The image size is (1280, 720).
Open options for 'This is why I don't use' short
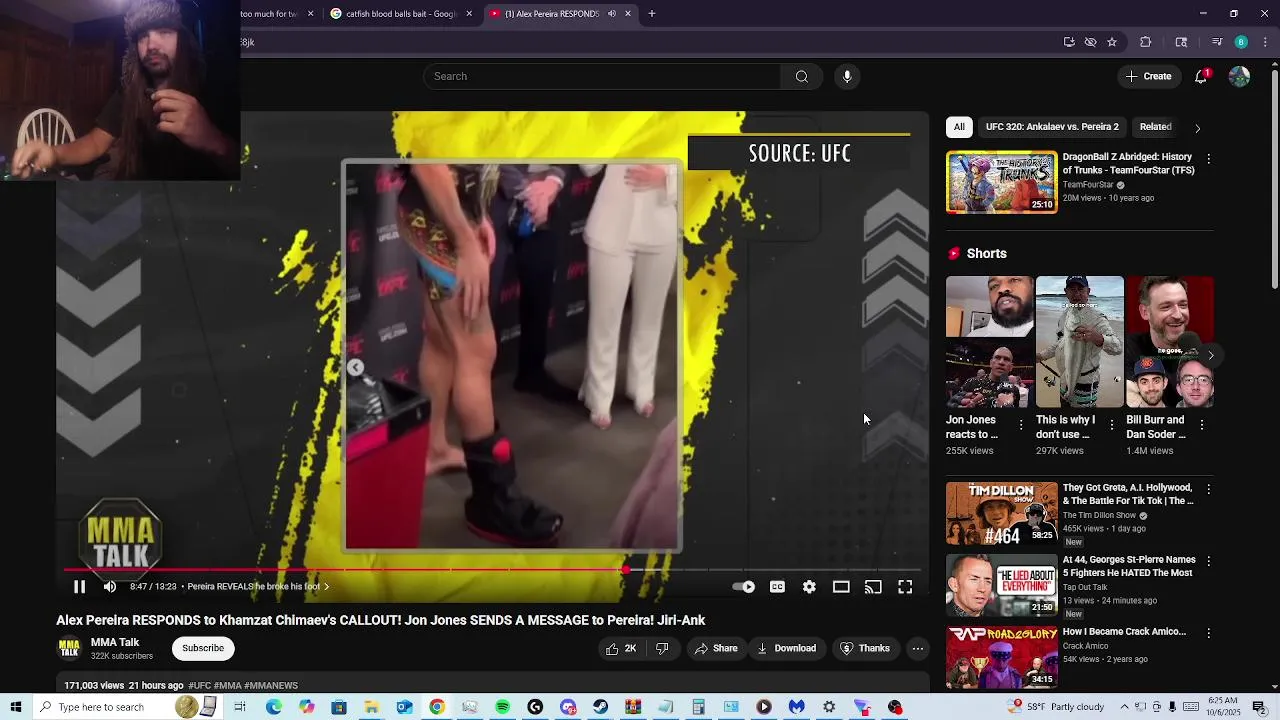pos(1111,425)
